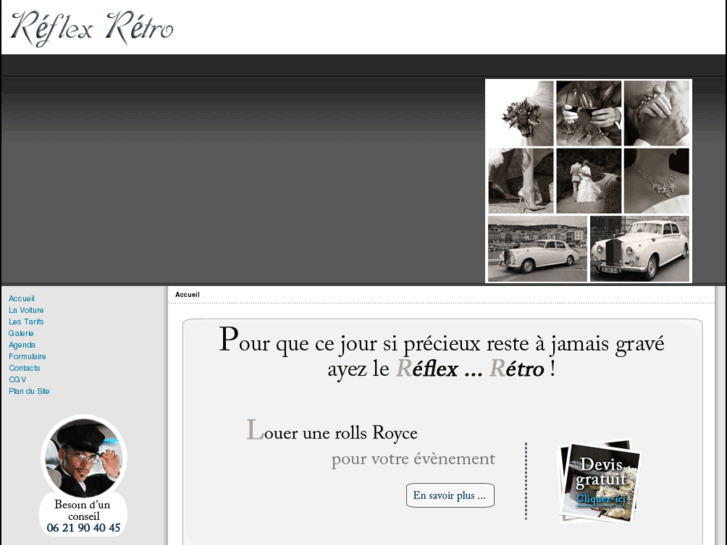Click the Devis gratuit image badge
This screenshot has width=727, height=545.
600,481
